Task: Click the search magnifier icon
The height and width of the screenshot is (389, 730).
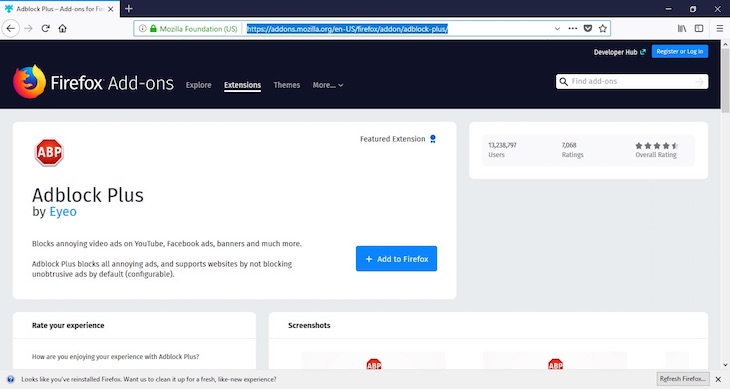Action: 563,81
